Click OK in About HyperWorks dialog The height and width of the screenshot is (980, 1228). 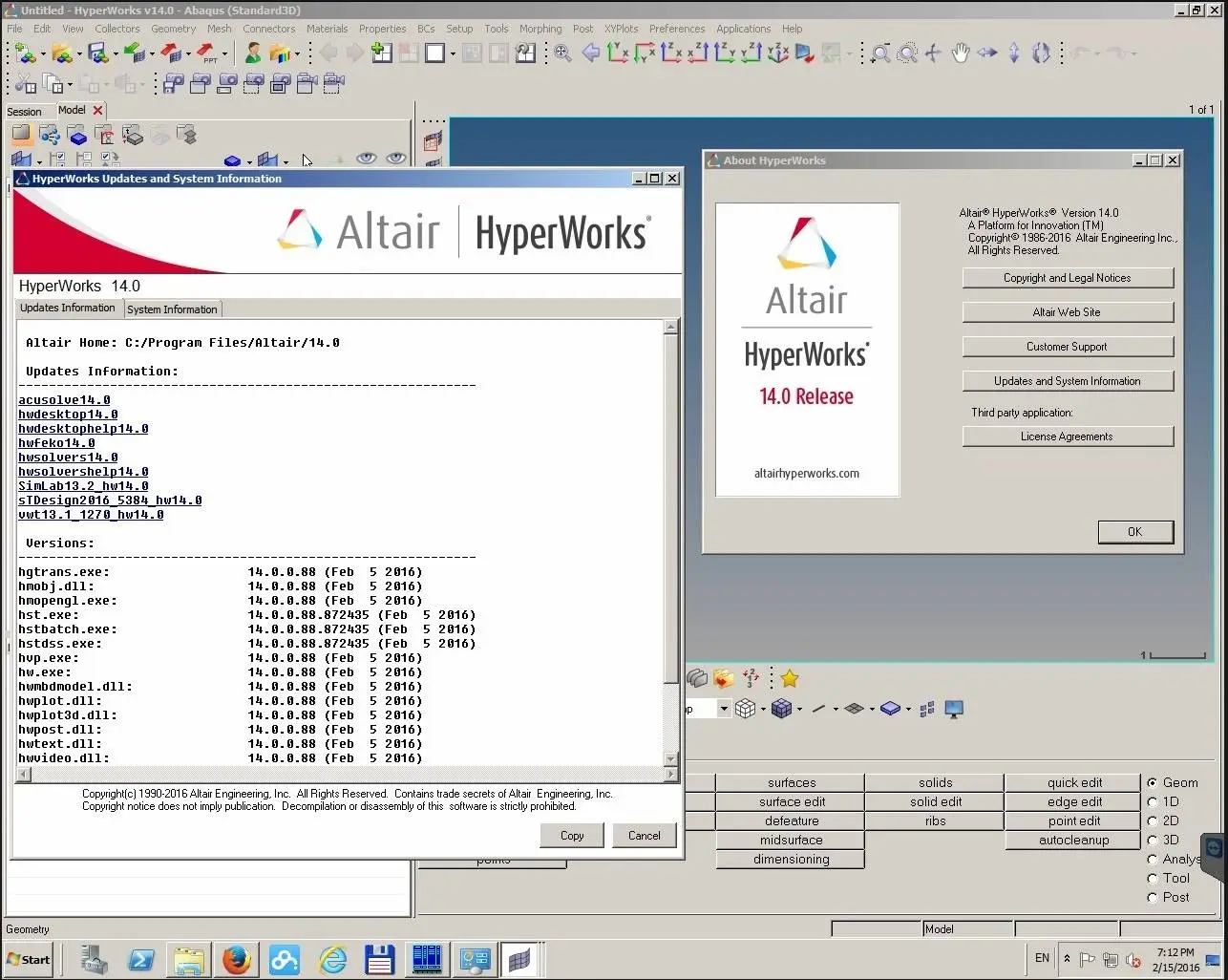(1134, 532)
